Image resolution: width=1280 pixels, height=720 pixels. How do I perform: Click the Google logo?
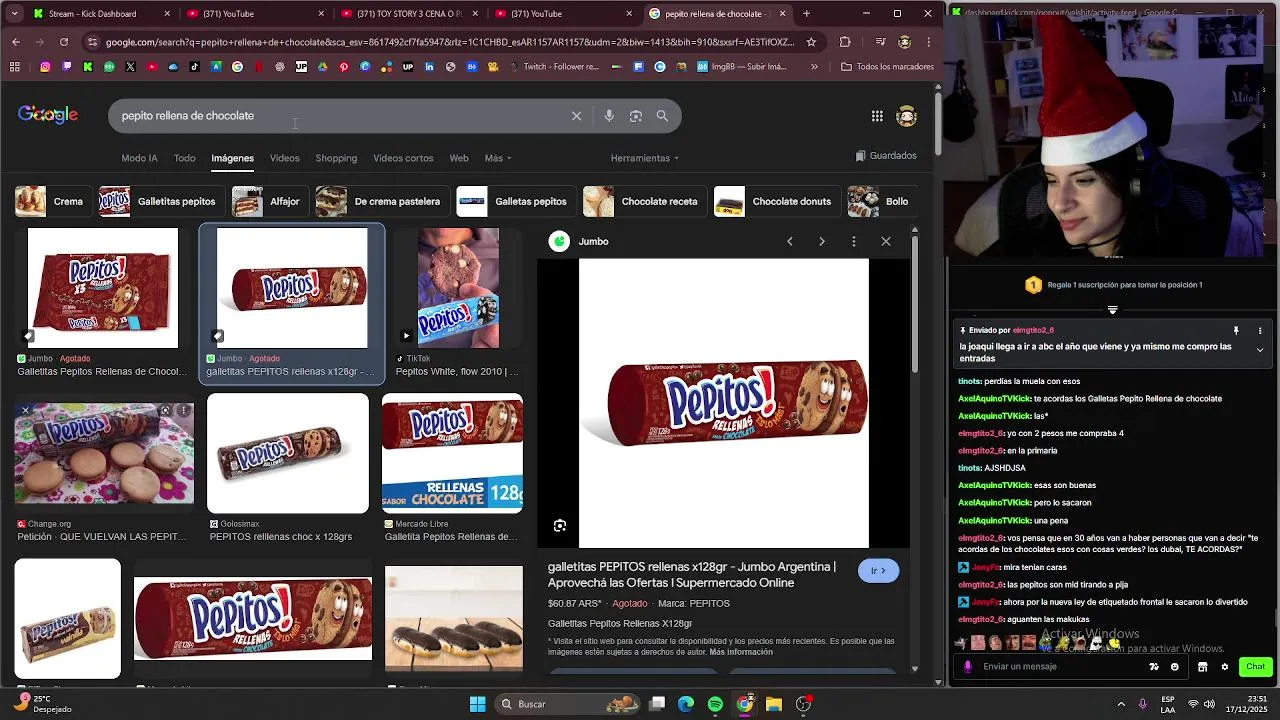[48, 115]
